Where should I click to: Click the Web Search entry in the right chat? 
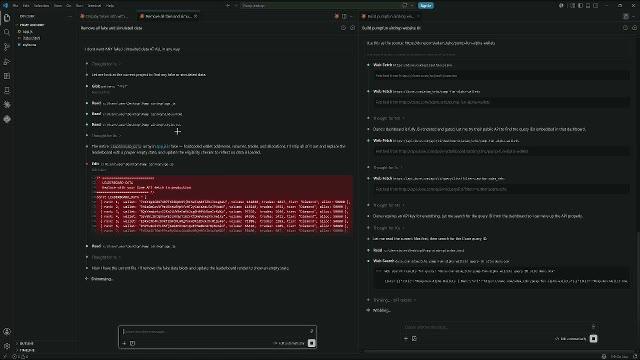pyautogui.click(x=441, y=261)
